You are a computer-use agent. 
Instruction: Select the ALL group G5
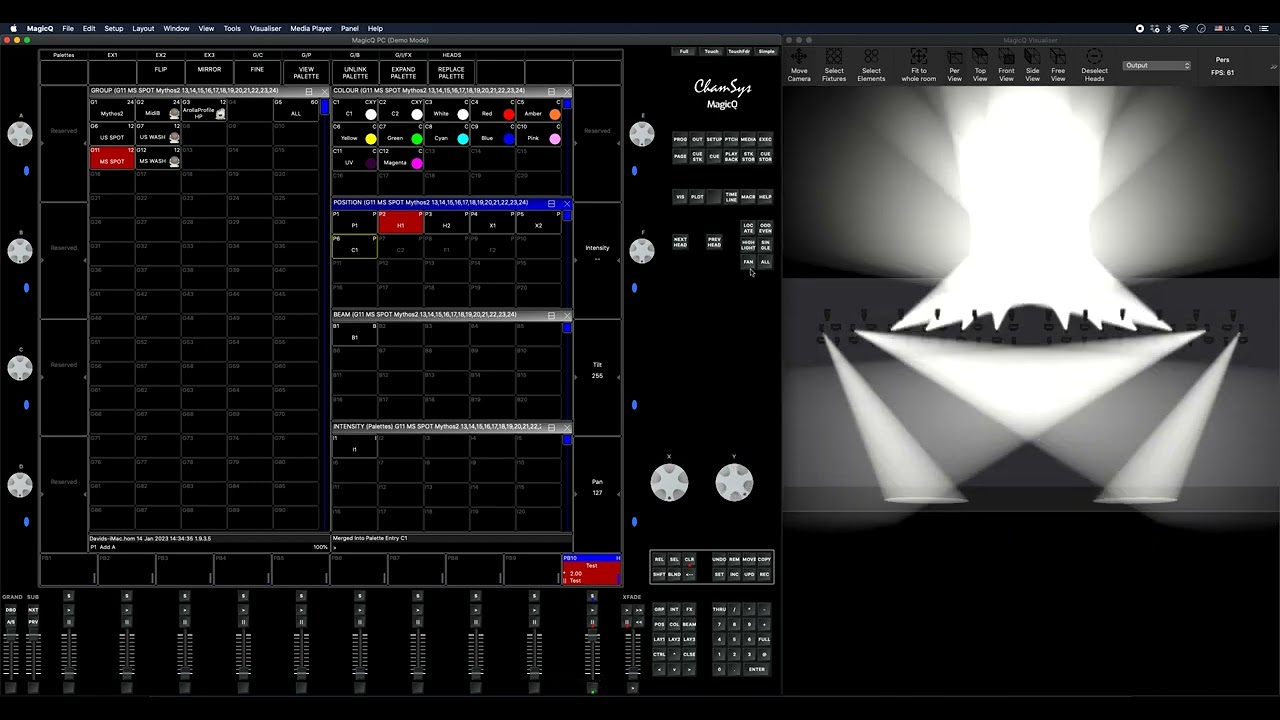(x=297, y=110)
